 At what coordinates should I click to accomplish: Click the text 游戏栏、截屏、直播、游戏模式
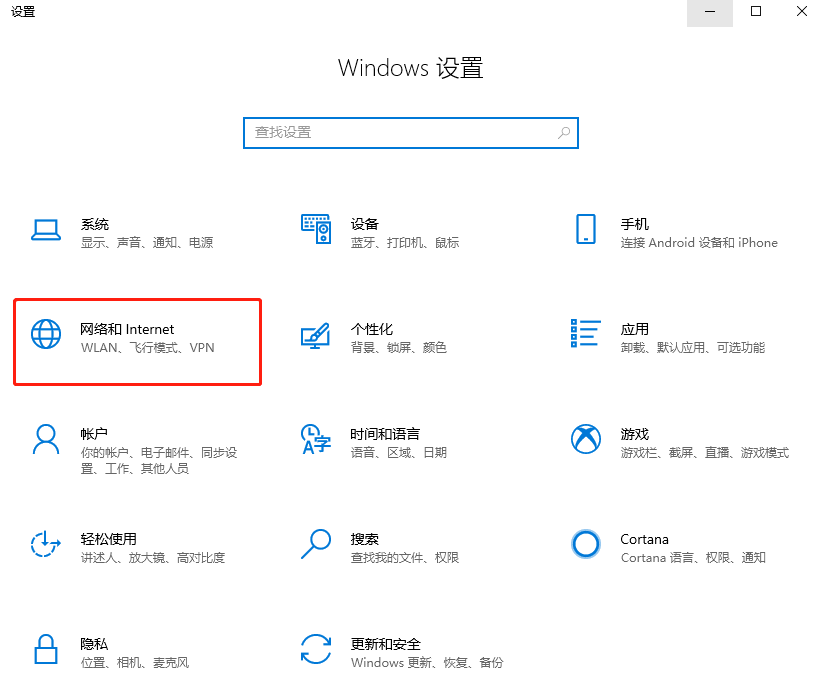705,453
